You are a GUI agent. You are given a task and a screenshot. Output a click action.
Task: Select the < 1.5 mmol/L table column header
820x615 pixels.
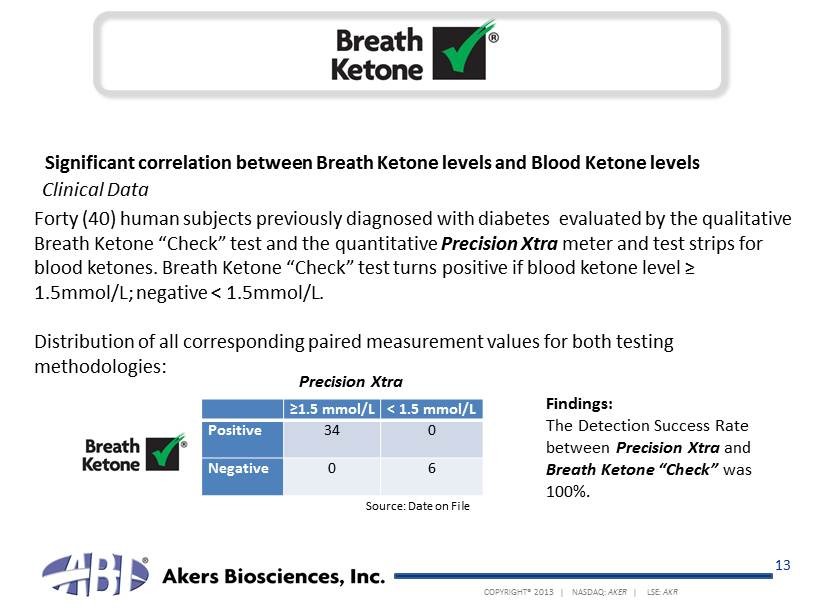click(x=432, y=408)
